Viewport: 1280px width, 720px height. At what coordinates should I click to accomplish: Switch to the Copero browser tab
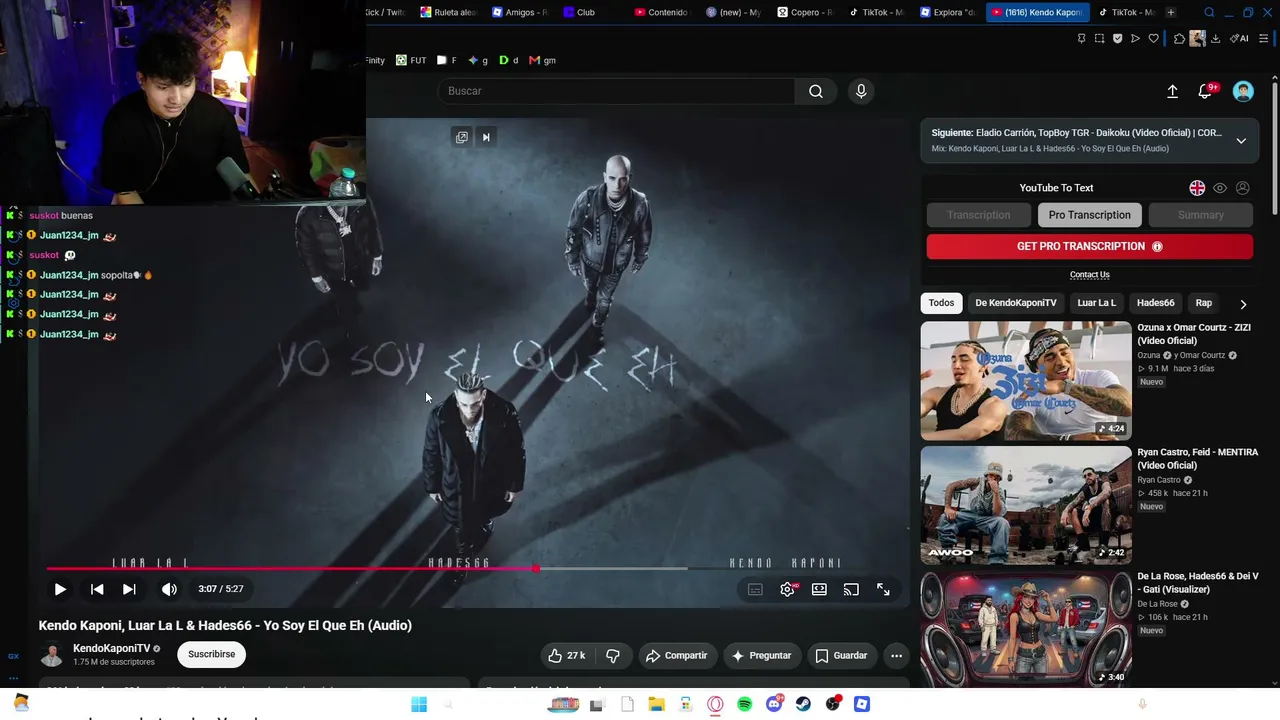(805, 12)
